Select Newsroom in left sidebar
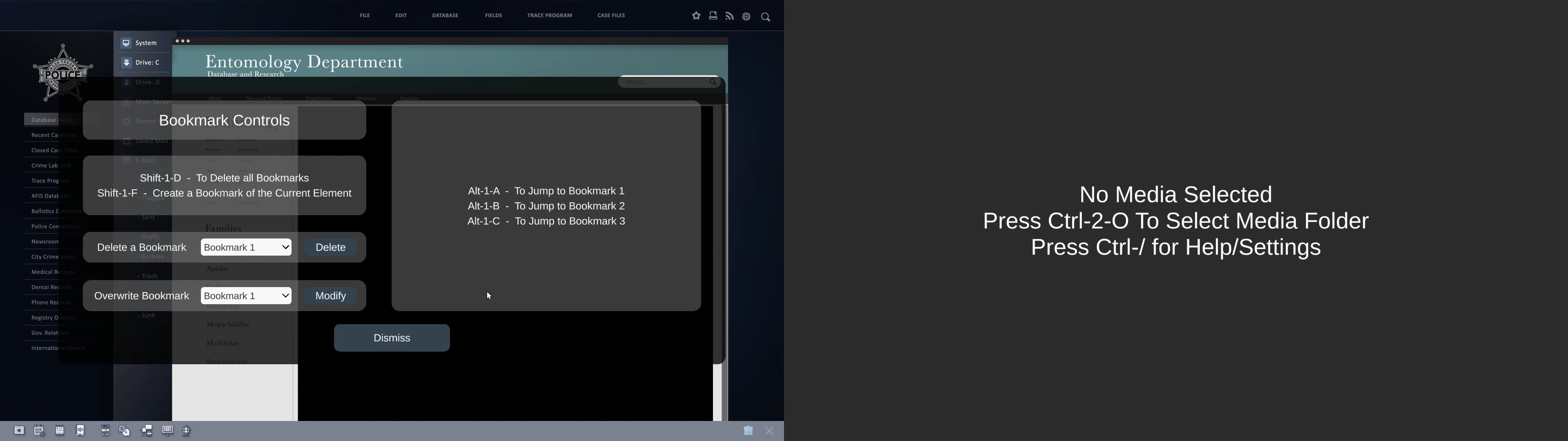Screen dimensions: 1568x441 point(45,242)
